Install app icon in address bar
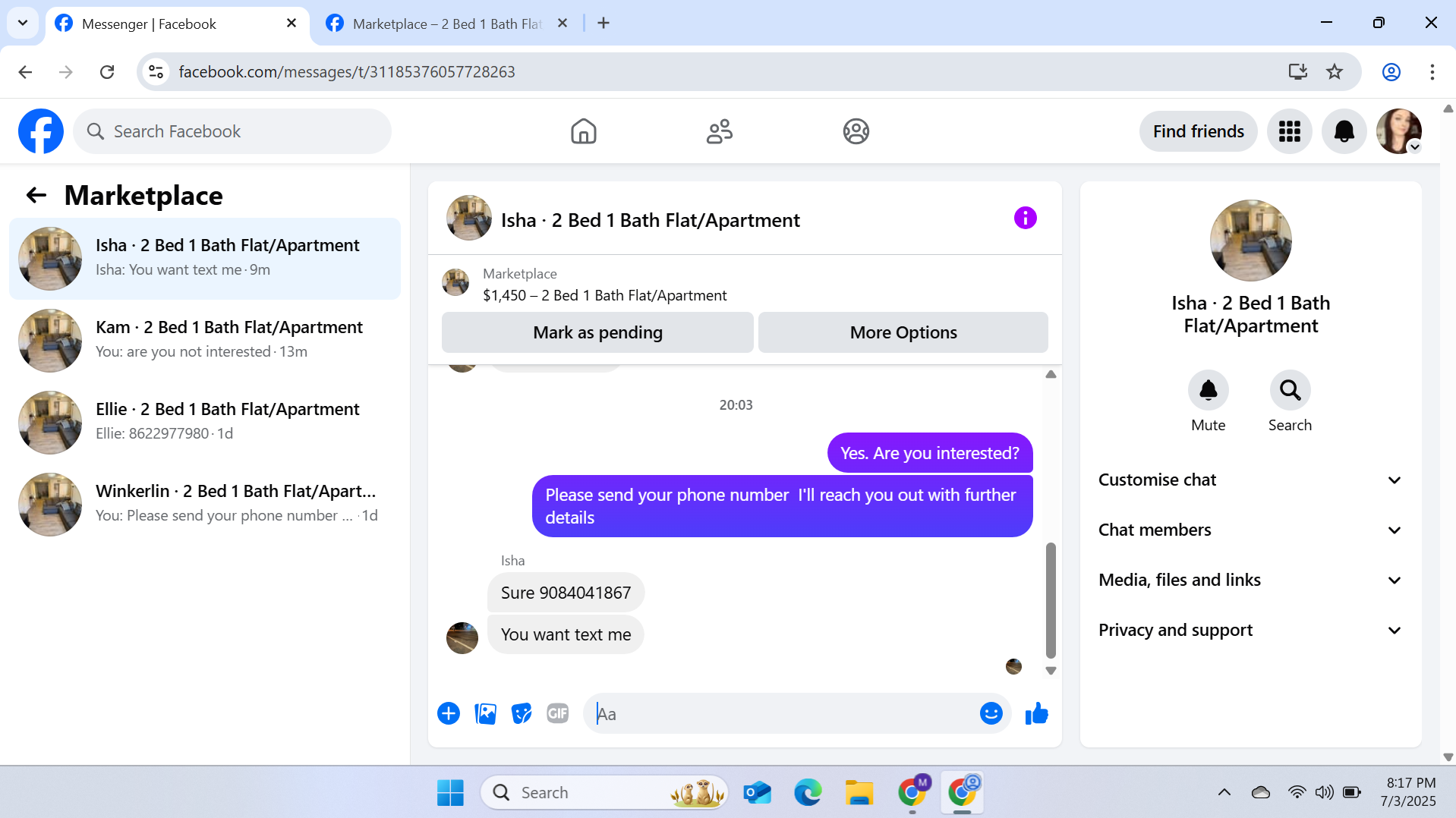 click(1297, 71)
